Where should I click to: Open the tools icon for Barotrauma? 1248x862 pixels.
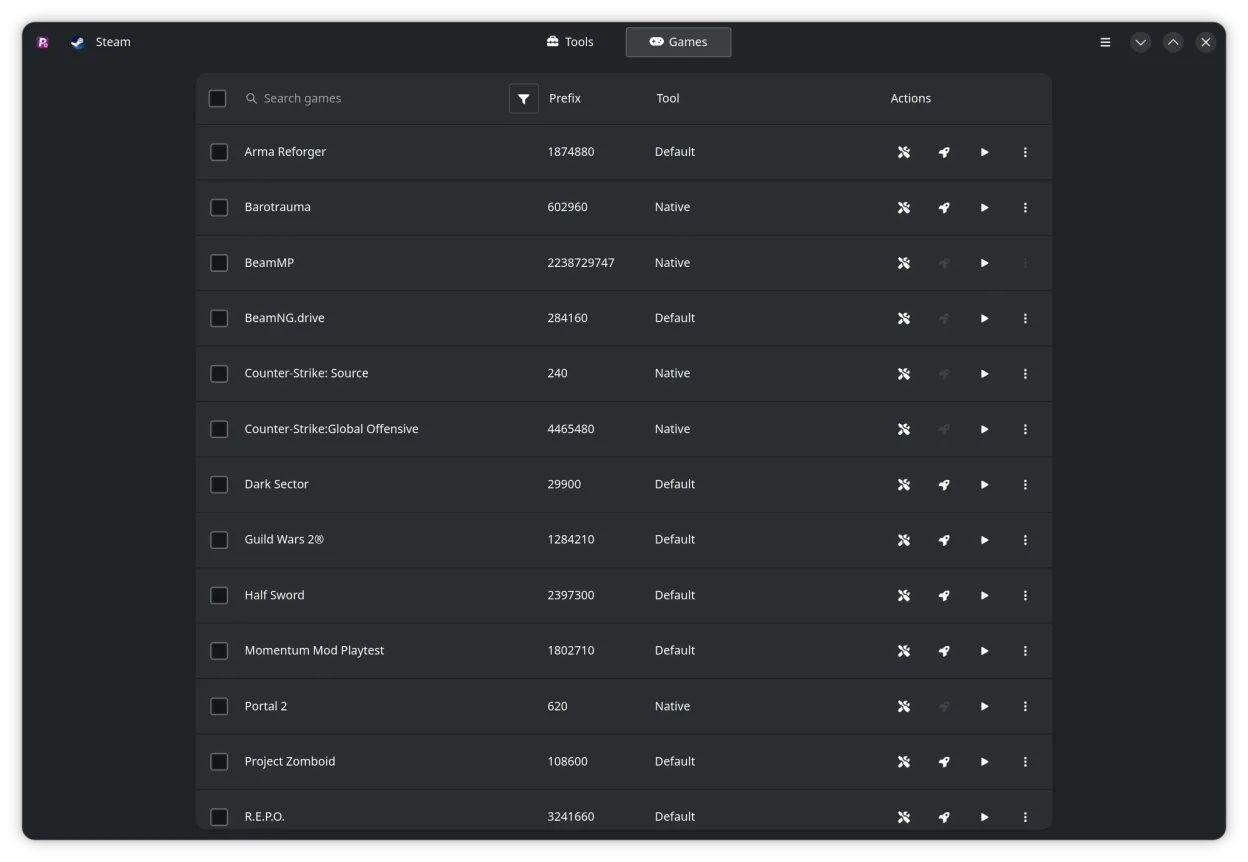pyautogui.click(x=903, y=208)
